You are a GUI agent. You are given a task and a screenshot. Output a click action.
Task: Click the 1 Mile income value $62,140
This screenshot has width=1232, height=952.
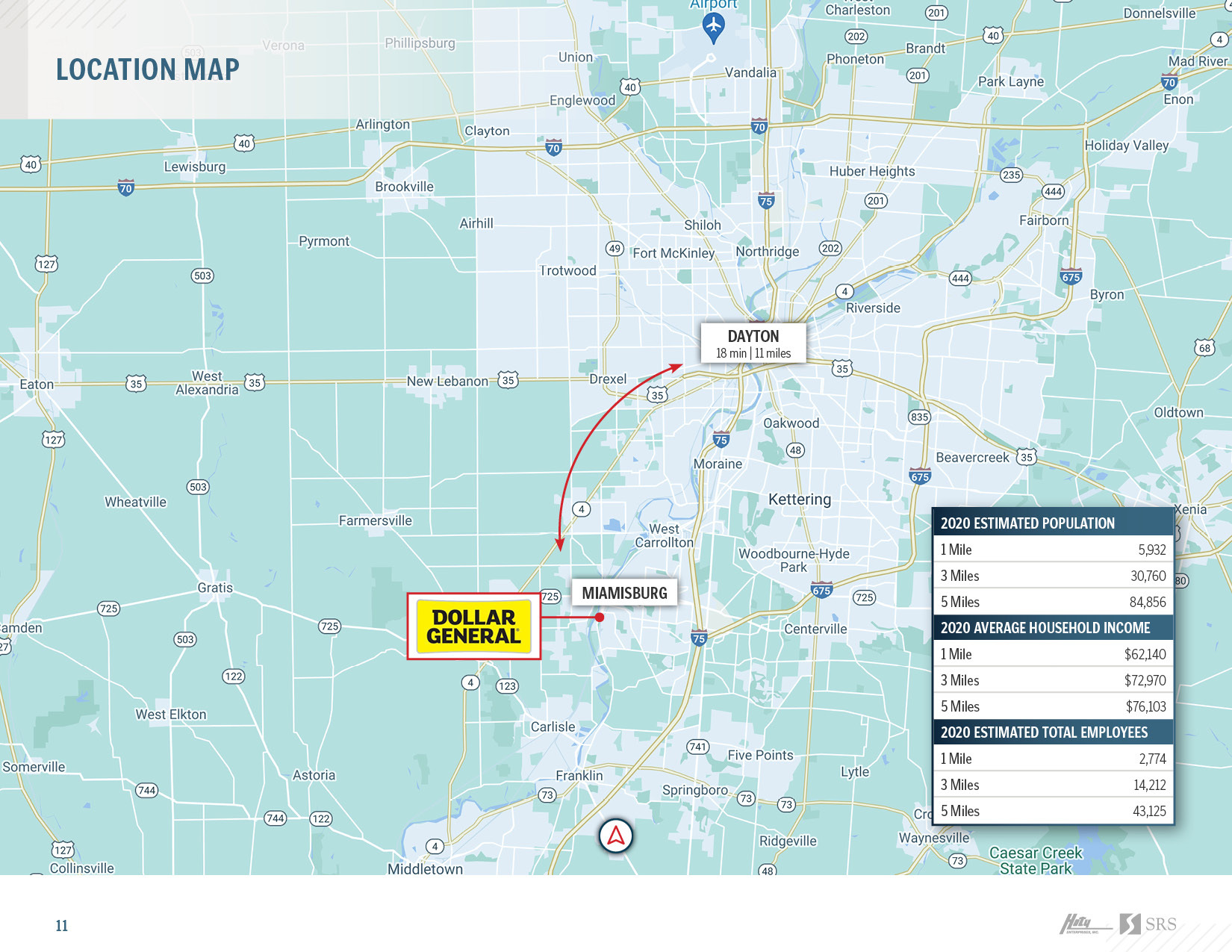[1145, 654]
